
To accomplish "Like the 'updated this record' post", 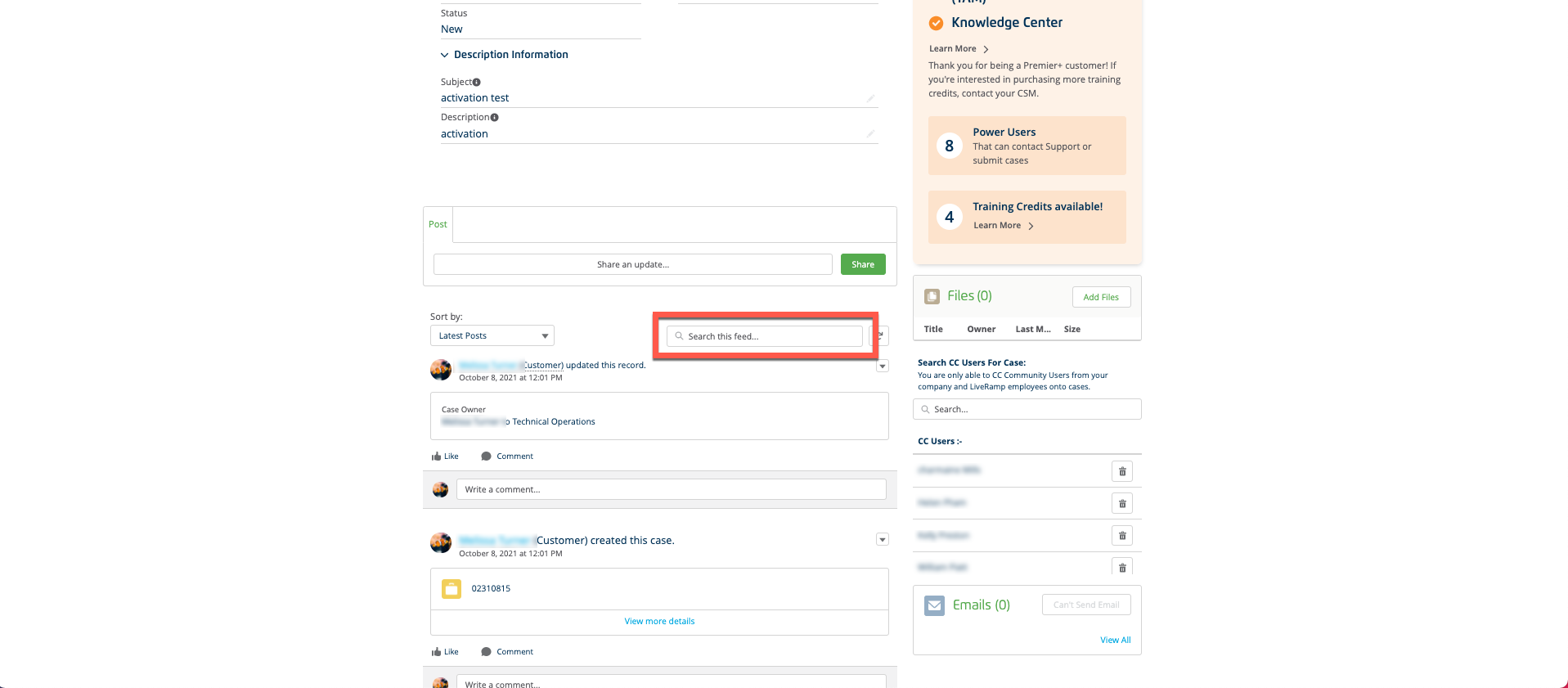I will [445, 456].
